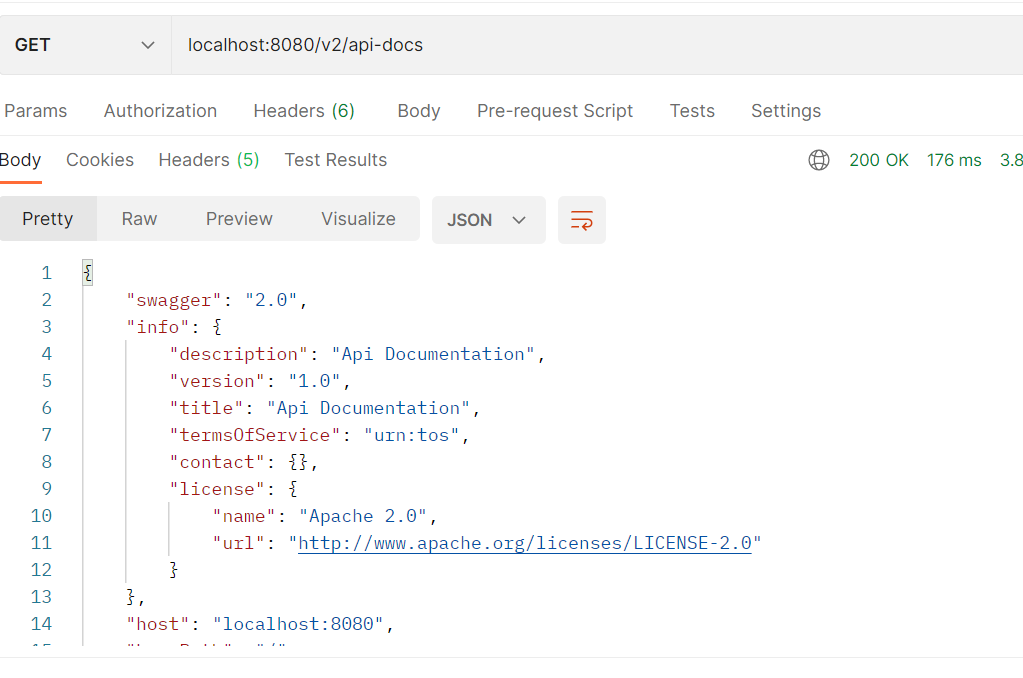Click the "1.0" version value
The image size is (1023, 678).
[x=314, y=381]
